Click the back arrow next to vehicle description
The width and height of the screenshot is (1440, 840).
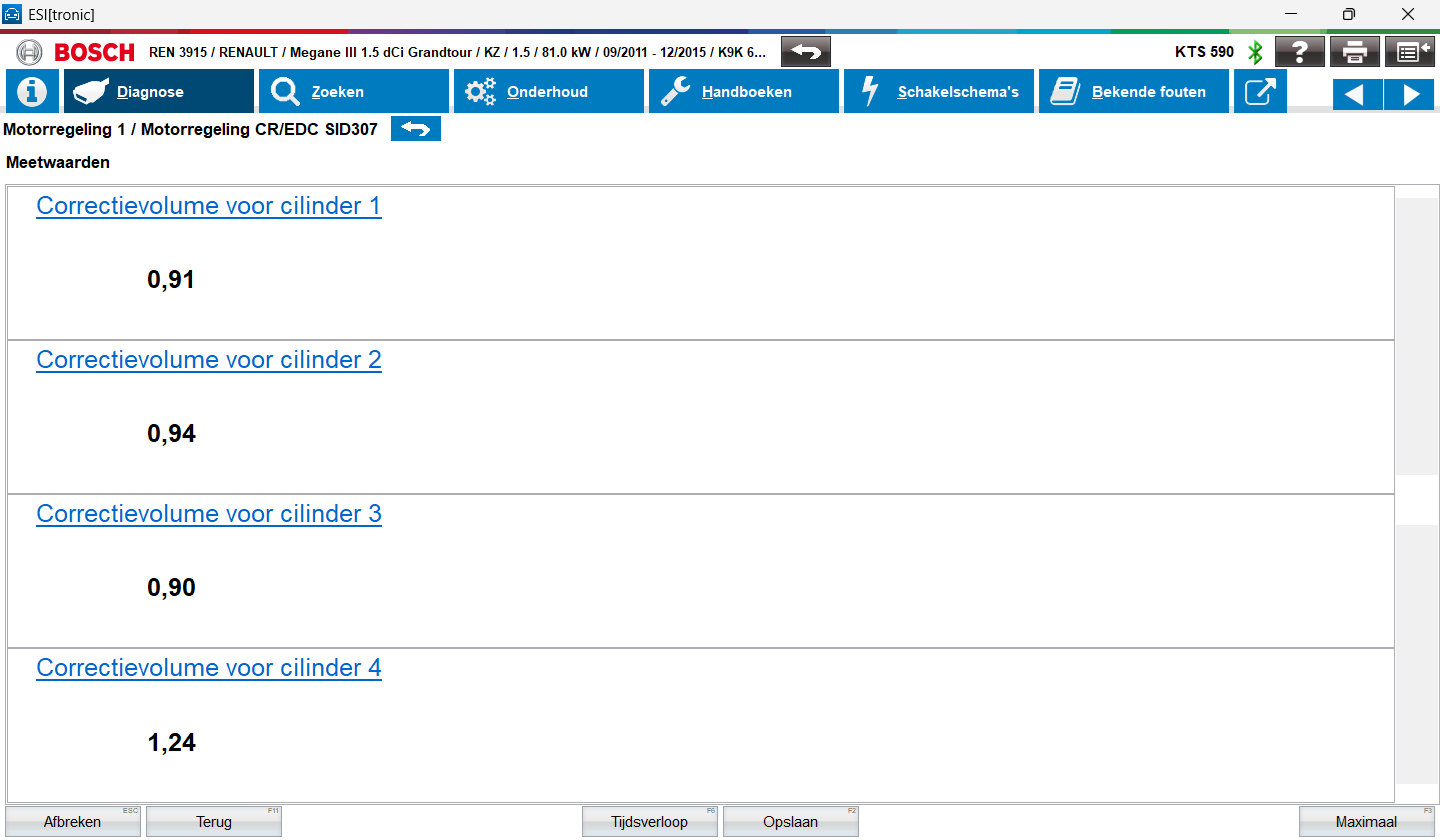(x=805, y=52)
